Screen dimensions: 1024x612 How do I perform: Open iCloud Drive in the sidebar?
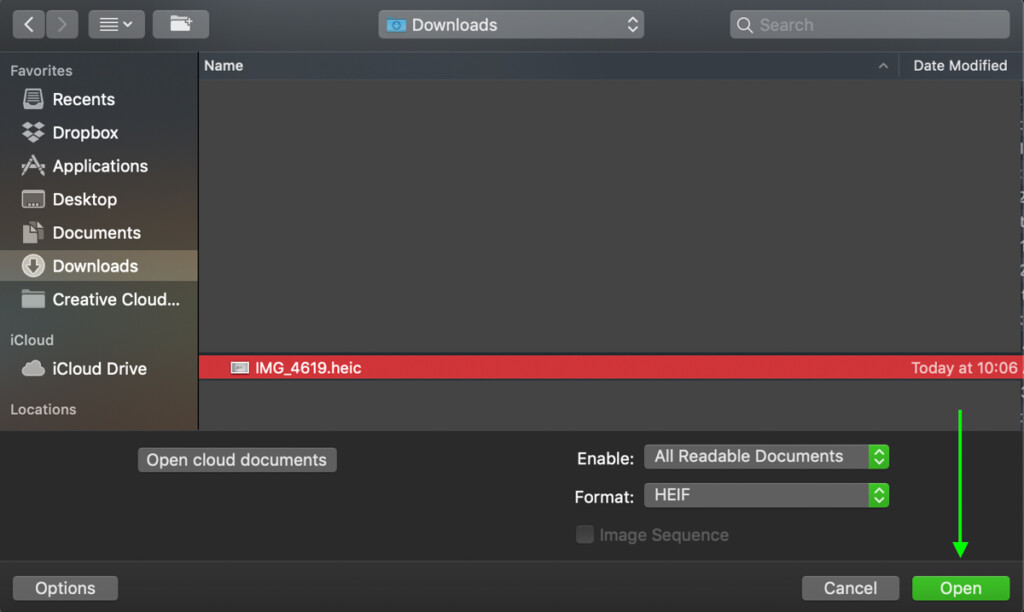coord(99,368)
